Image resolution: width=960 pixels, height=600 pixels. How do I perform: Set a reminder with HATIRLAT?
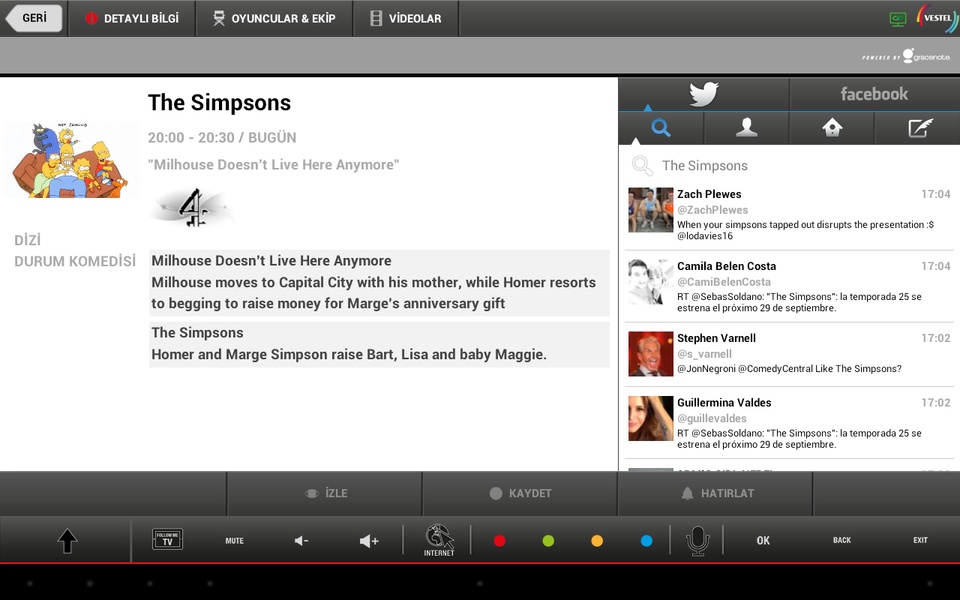point(716,493)
